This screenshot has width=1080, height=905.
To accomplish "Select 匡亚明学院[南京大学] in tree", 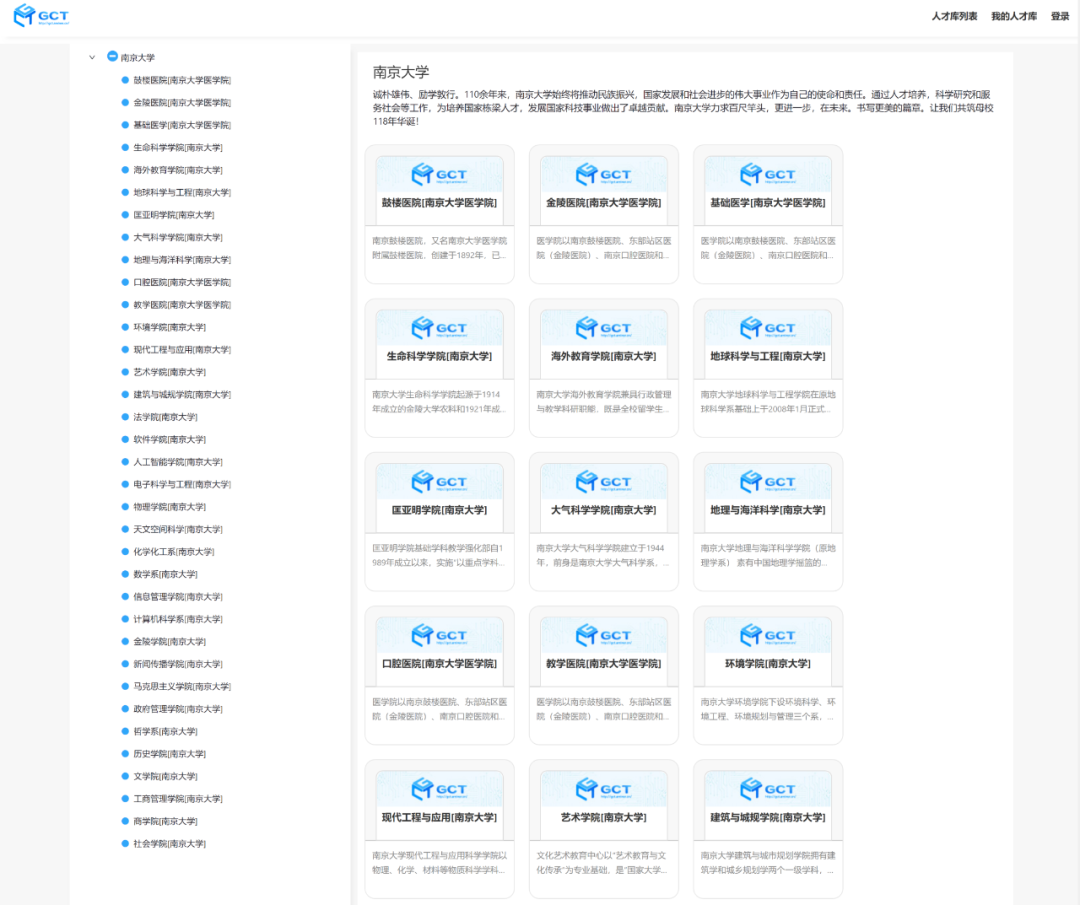I will point(174,215).
